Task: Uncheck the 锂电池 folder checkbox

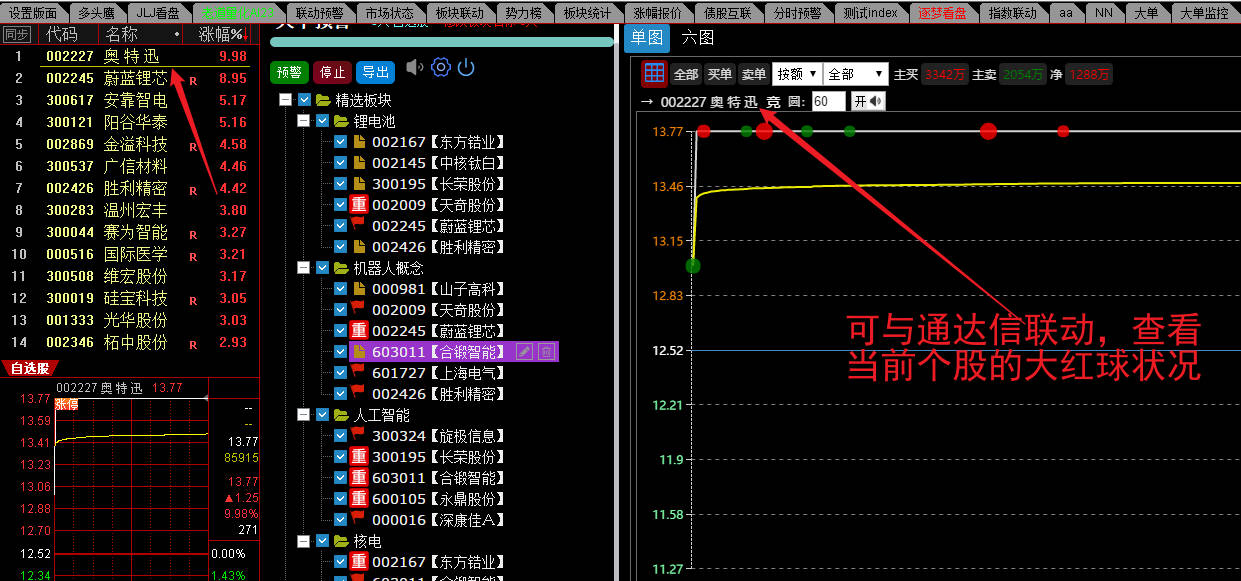Action: (323, 121)
